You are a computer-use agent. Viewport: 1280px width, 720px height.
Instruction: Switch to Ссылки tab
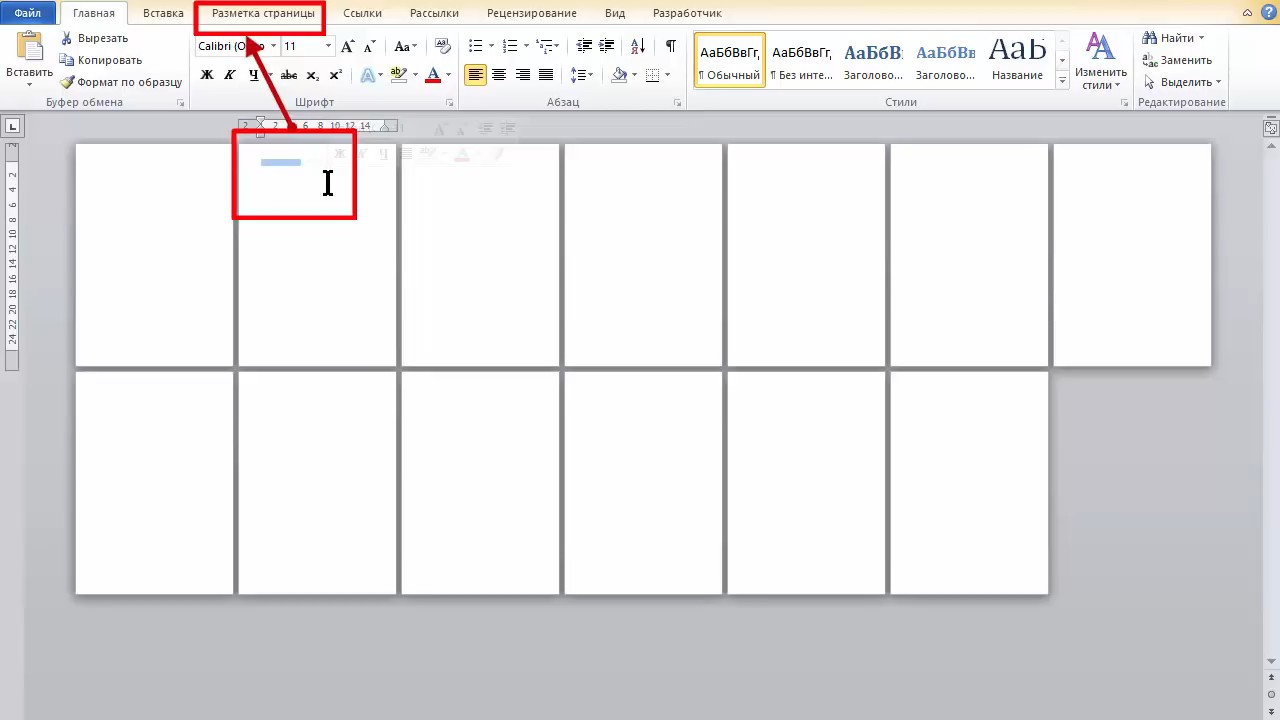362,13
